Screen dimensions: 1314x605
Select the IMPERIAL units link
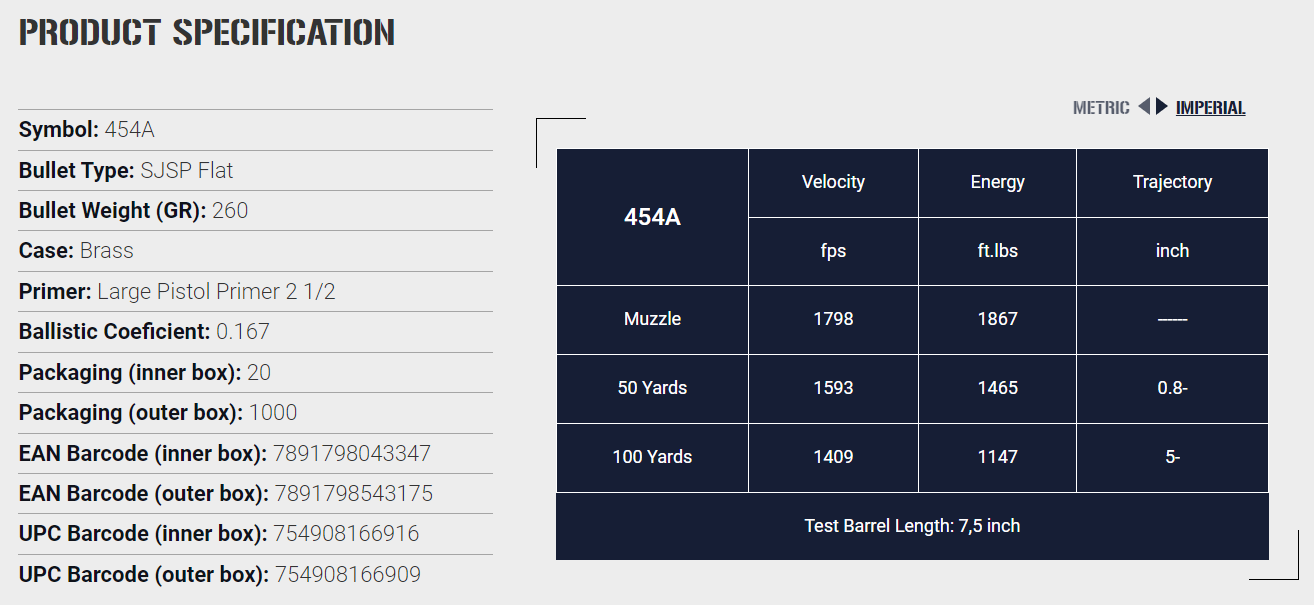point(1210,108)
